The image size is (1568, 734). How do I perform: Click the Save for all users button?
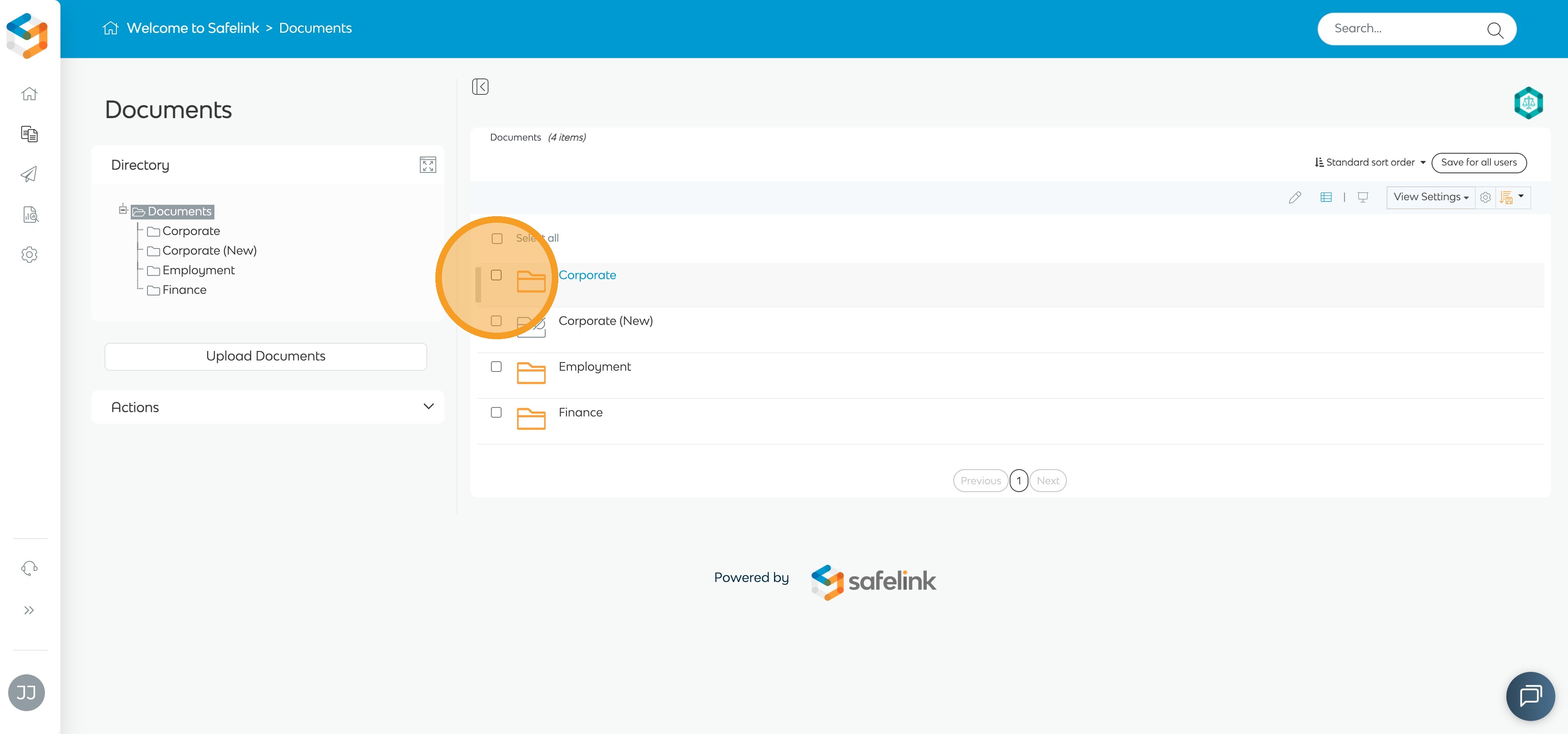1479,163
